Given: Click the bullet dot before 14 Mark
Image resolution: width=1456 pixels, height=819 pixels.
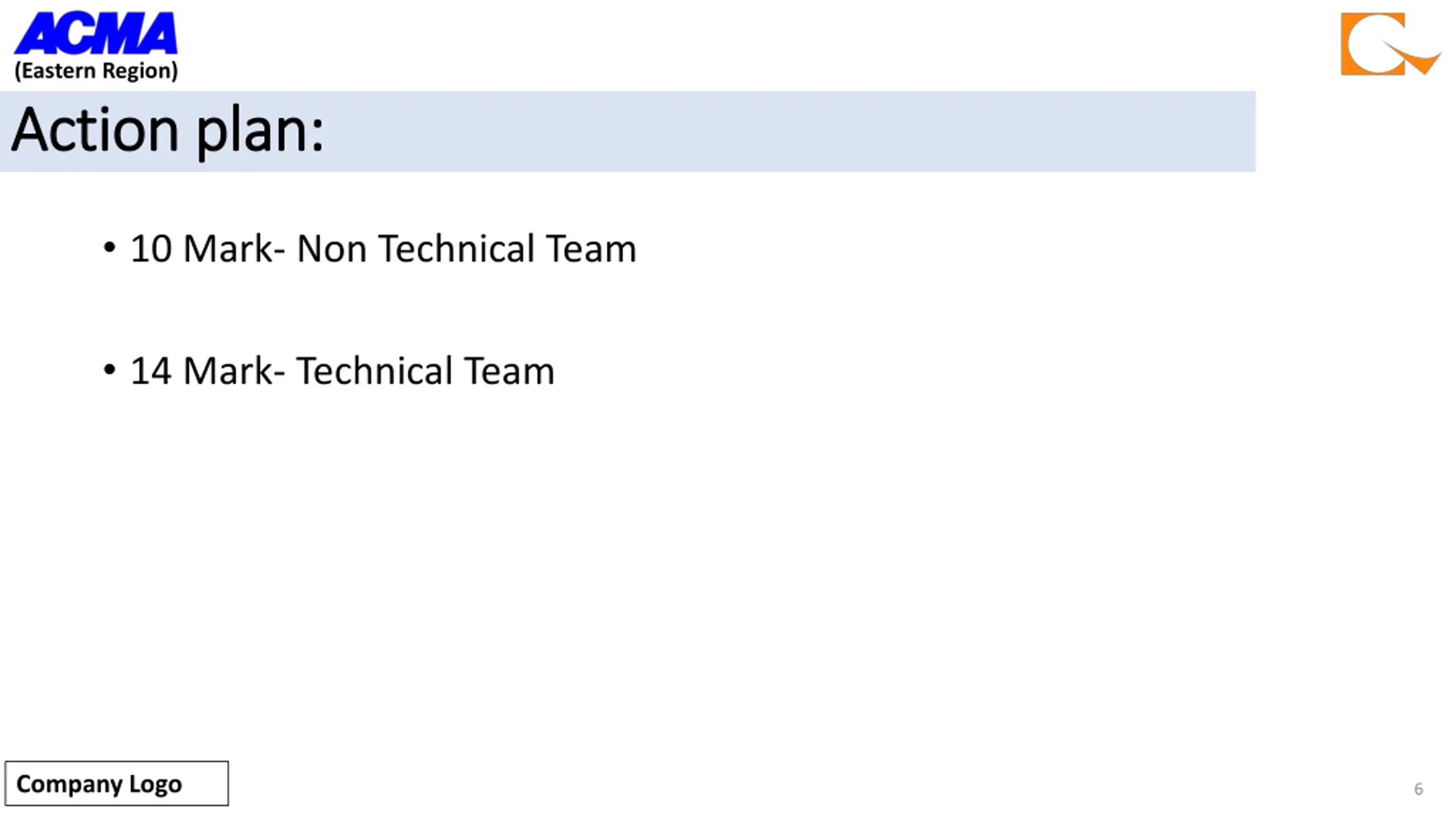Looking at the screenshot, I should pyautogui.click(x=109, y=370).
